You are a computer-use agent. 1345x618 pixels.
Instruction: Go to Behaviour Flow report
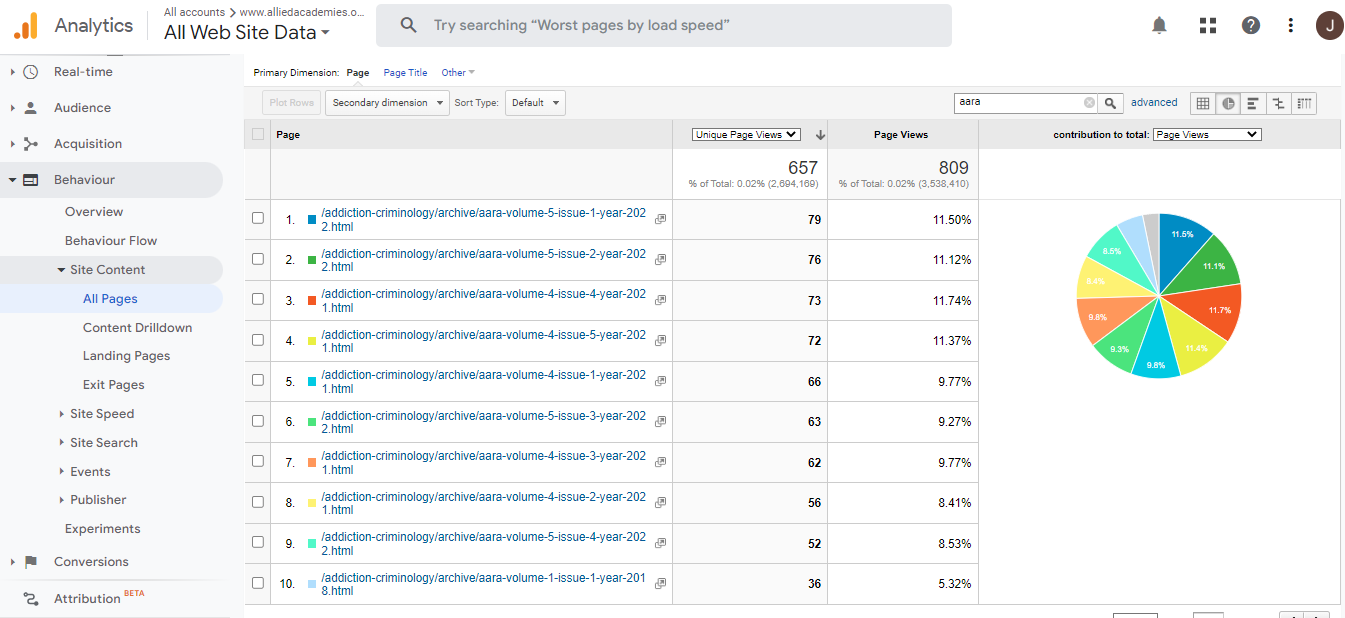110,241
